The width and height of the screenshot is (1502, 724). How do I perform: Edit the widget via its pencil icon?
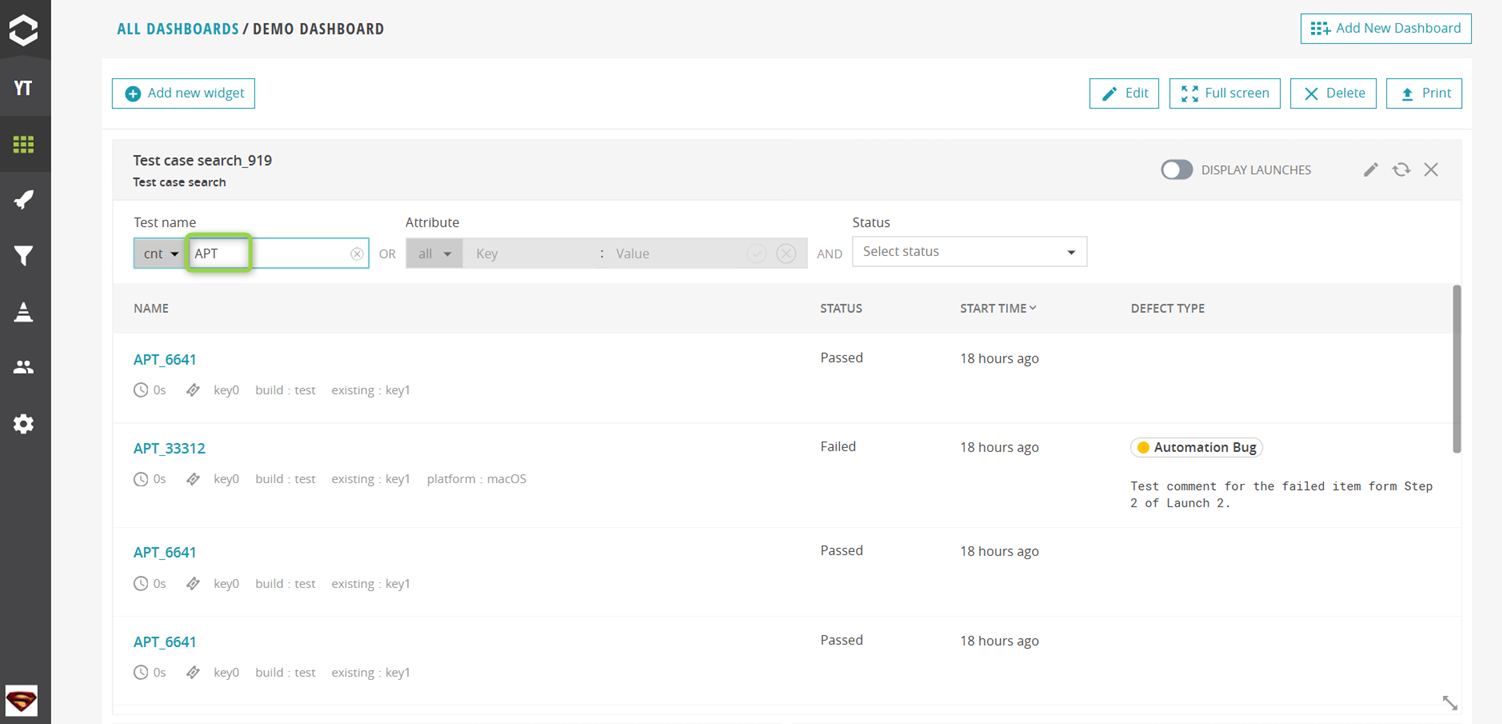click(x=1371, y=170)
